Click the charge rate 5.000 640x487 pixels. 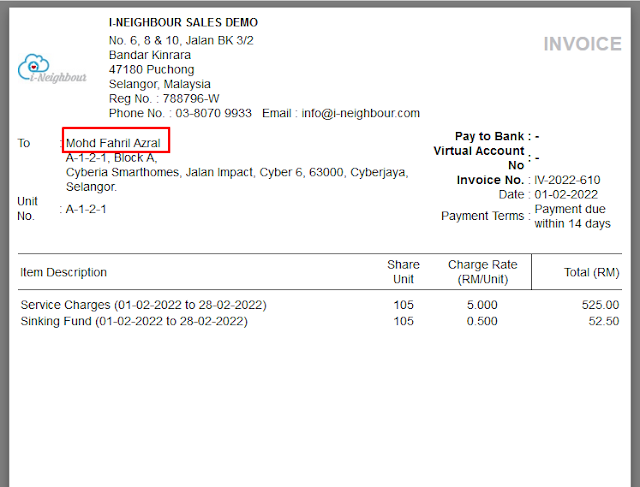pos(482,305)
